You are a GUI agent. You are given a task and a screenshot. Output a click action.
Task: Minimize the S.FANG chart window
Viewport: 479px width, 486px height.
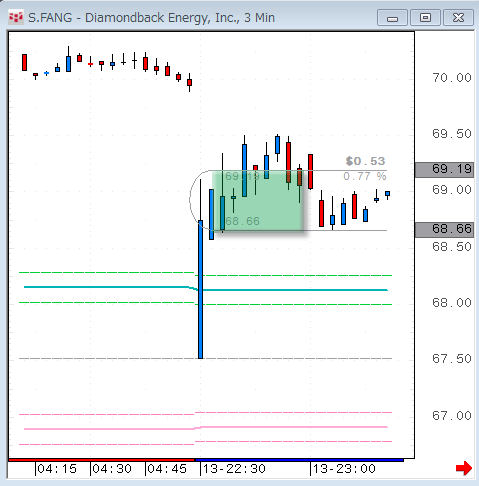pyautogui.click(x=392, y=18)
